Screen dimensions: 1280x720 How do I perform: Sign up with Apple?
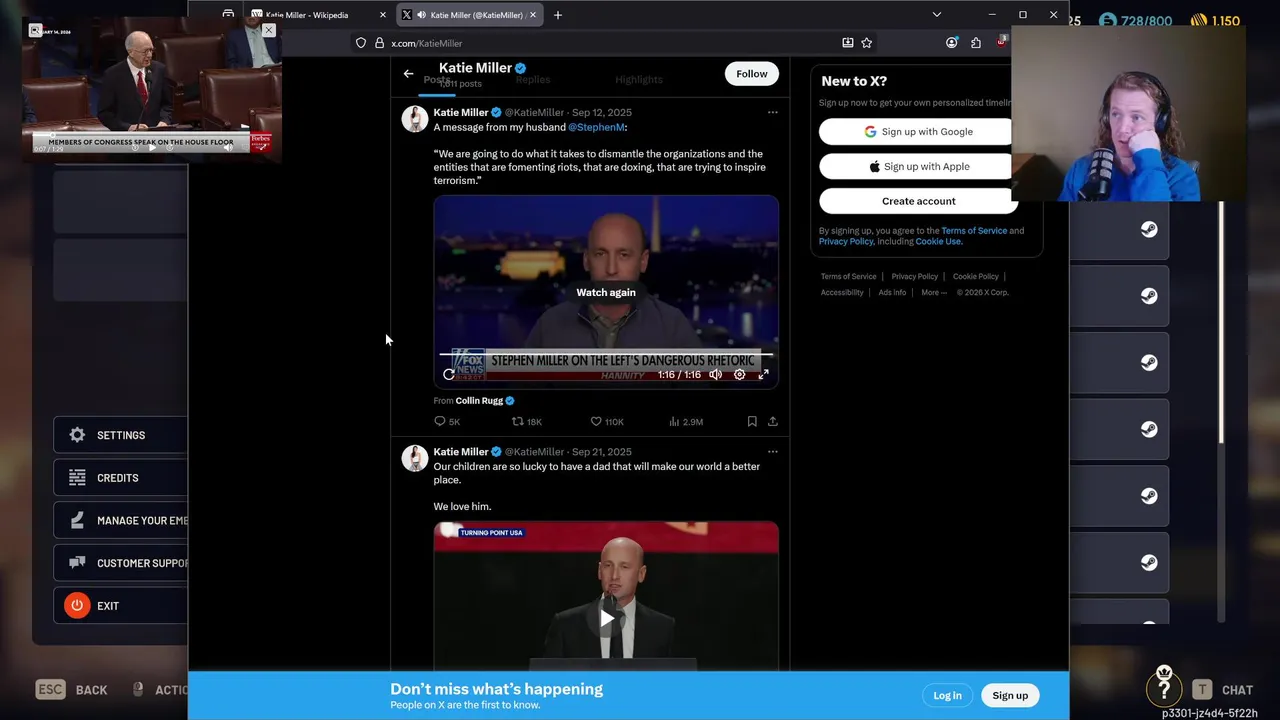pyautogui.click(x=918, y=167)
